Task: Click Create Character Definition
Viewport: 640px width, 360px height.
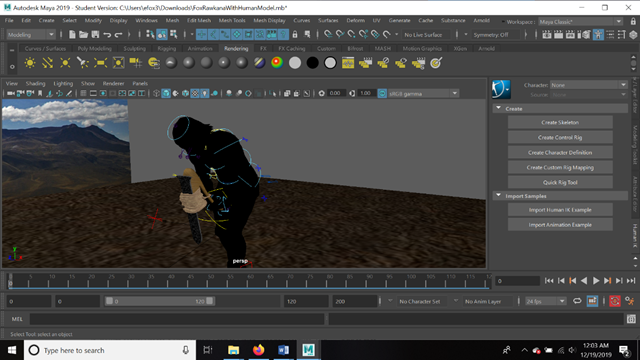Action: [560, 153]
